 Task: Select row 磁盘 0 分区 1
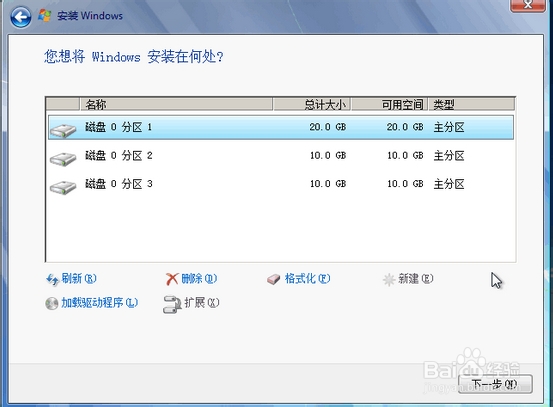click(x=281, y=127)
